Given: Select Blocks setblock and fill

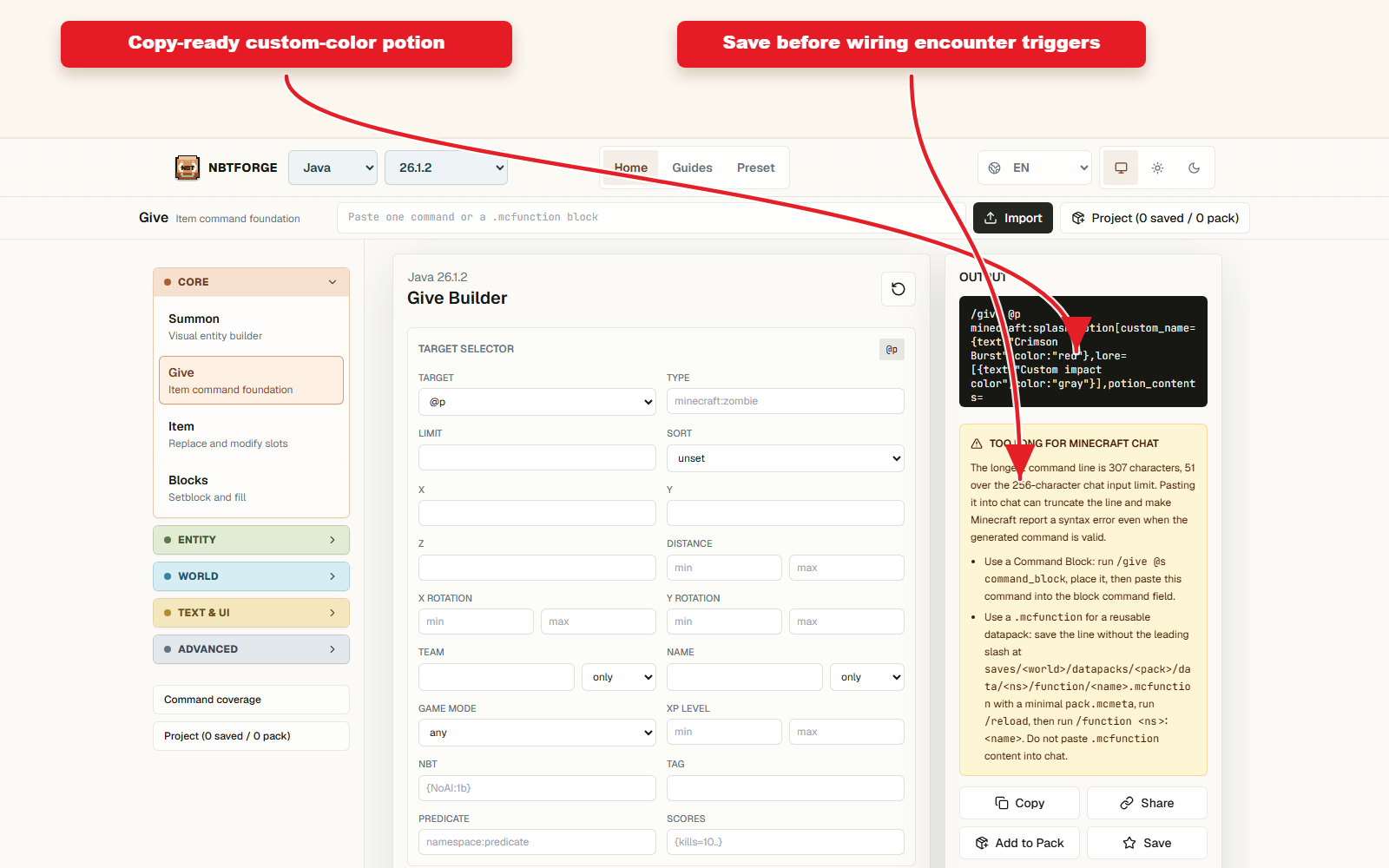Looking at the screenshot, I should (252, 488).
